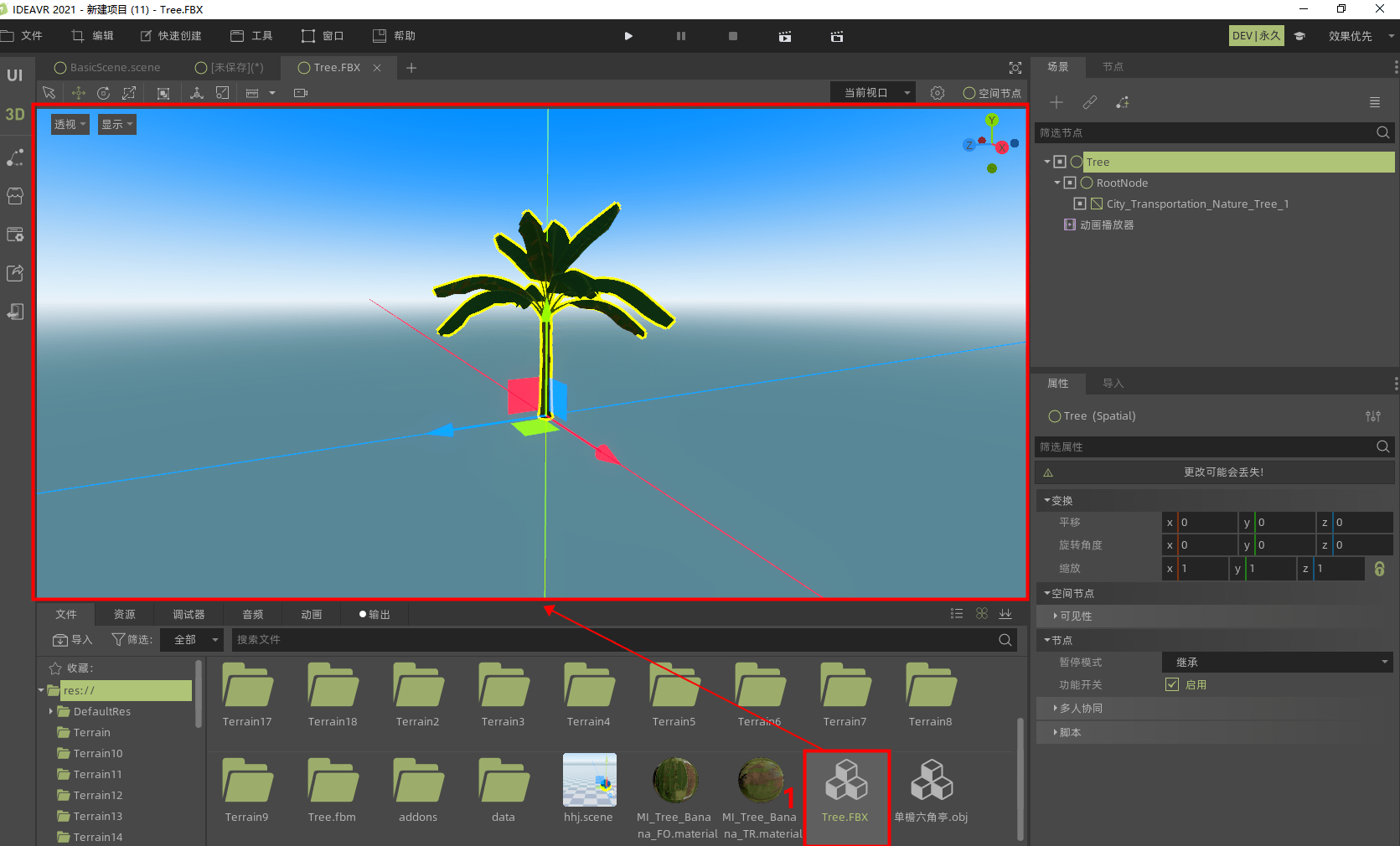Switch to the 资源 bottom tab
This screenshot has width=1400, height=846.
click(125, 615)
